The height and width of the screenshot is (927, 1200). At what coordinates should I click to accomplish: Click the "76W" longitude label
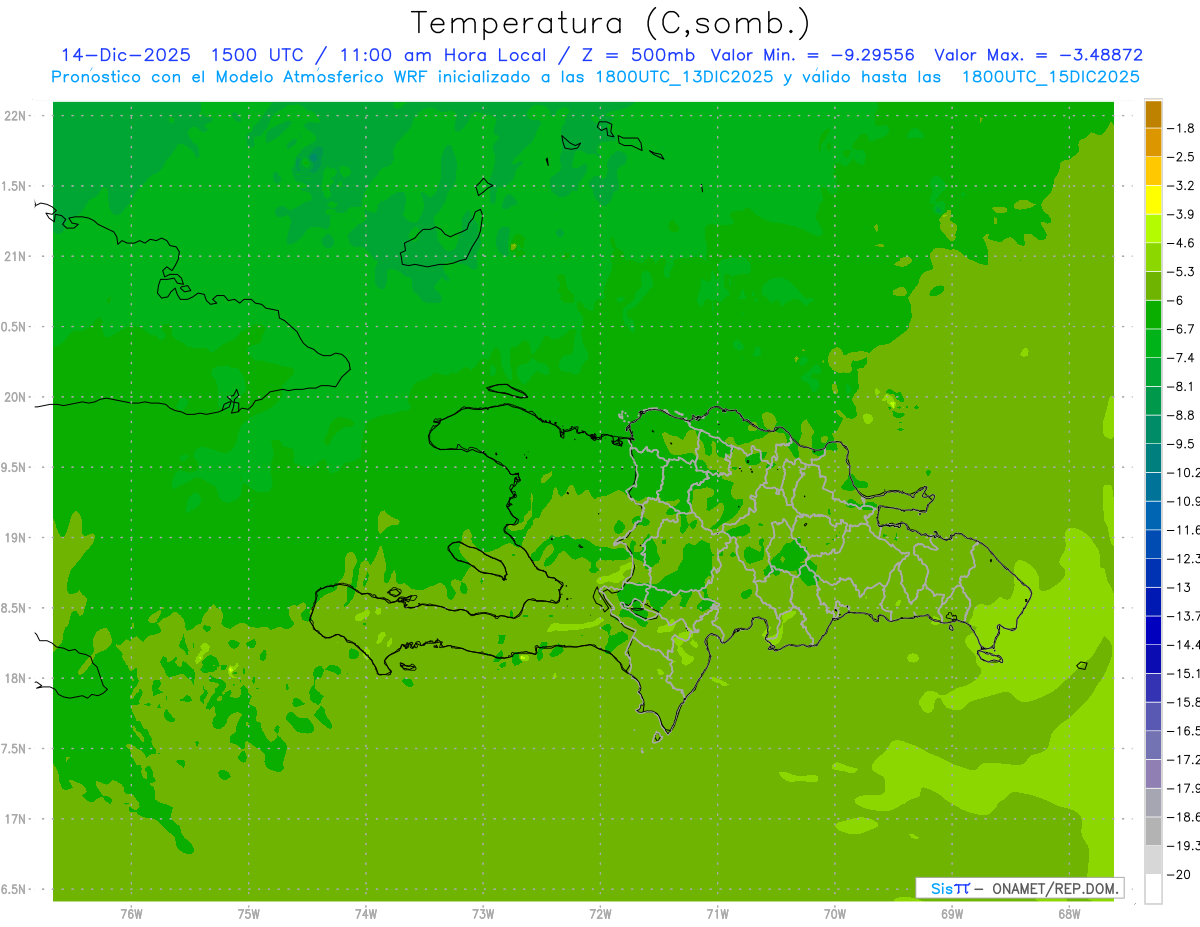[x=131, y=914]
